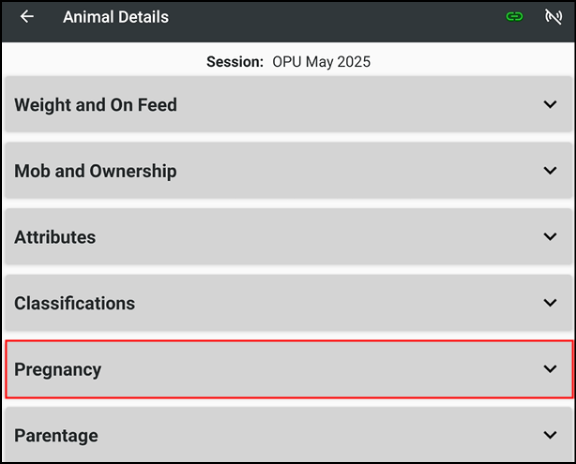Click the Attributes section label
Screen dimensions: 576x464
(x=55, y=237)
